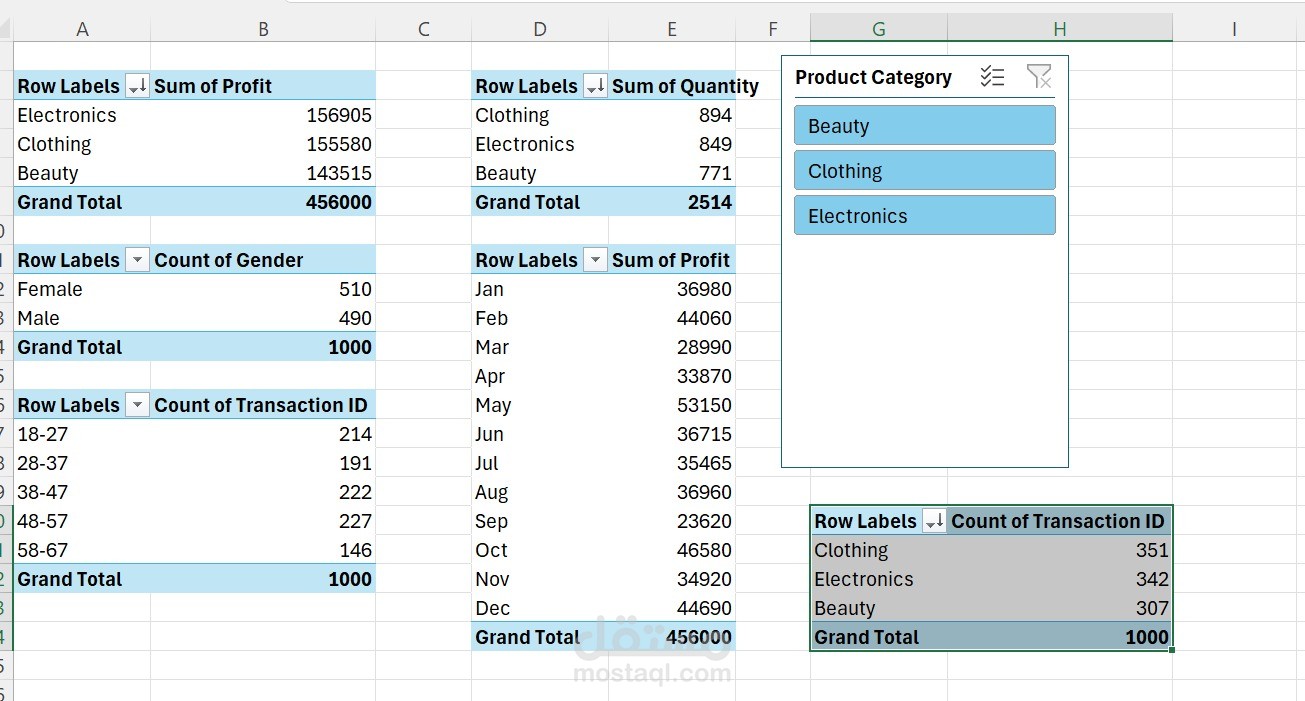Open the Row Labels dropdown in the Count of Gender table
The width and height of the screenshot is (1305, 701).
coord(137,261)
